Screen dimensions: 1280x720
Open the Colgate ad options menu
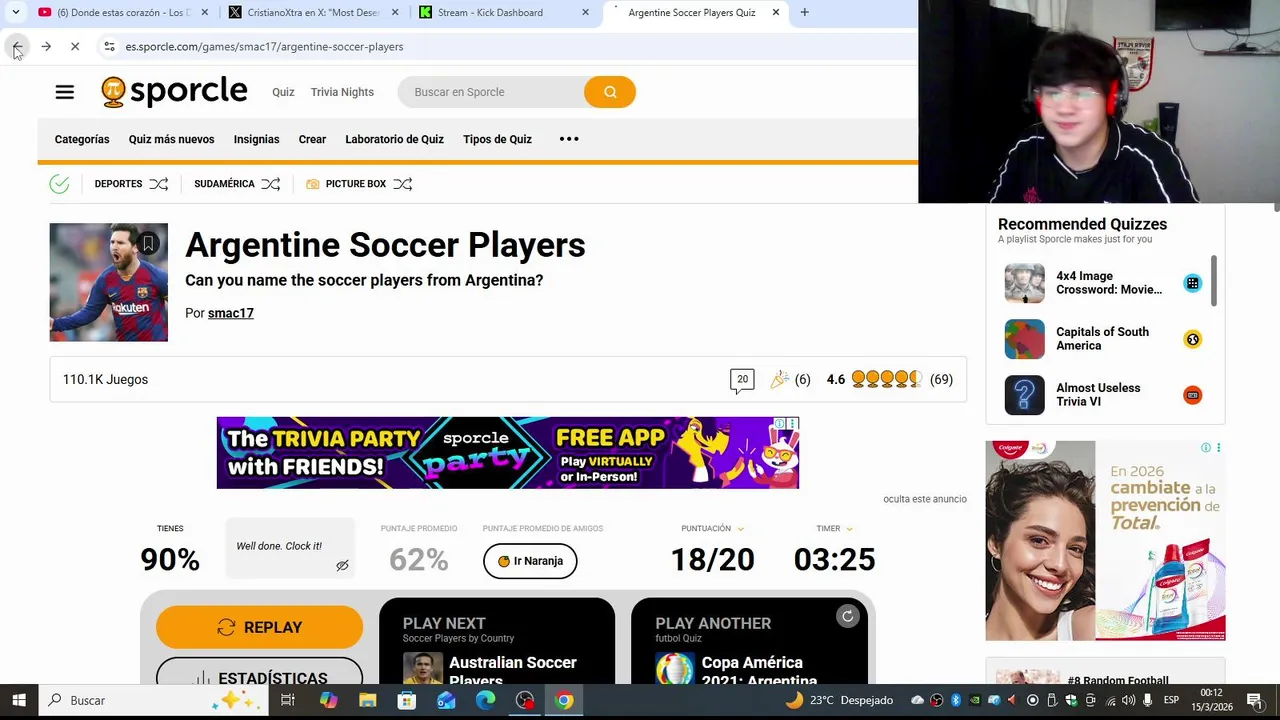click(x=1218, y=448)
